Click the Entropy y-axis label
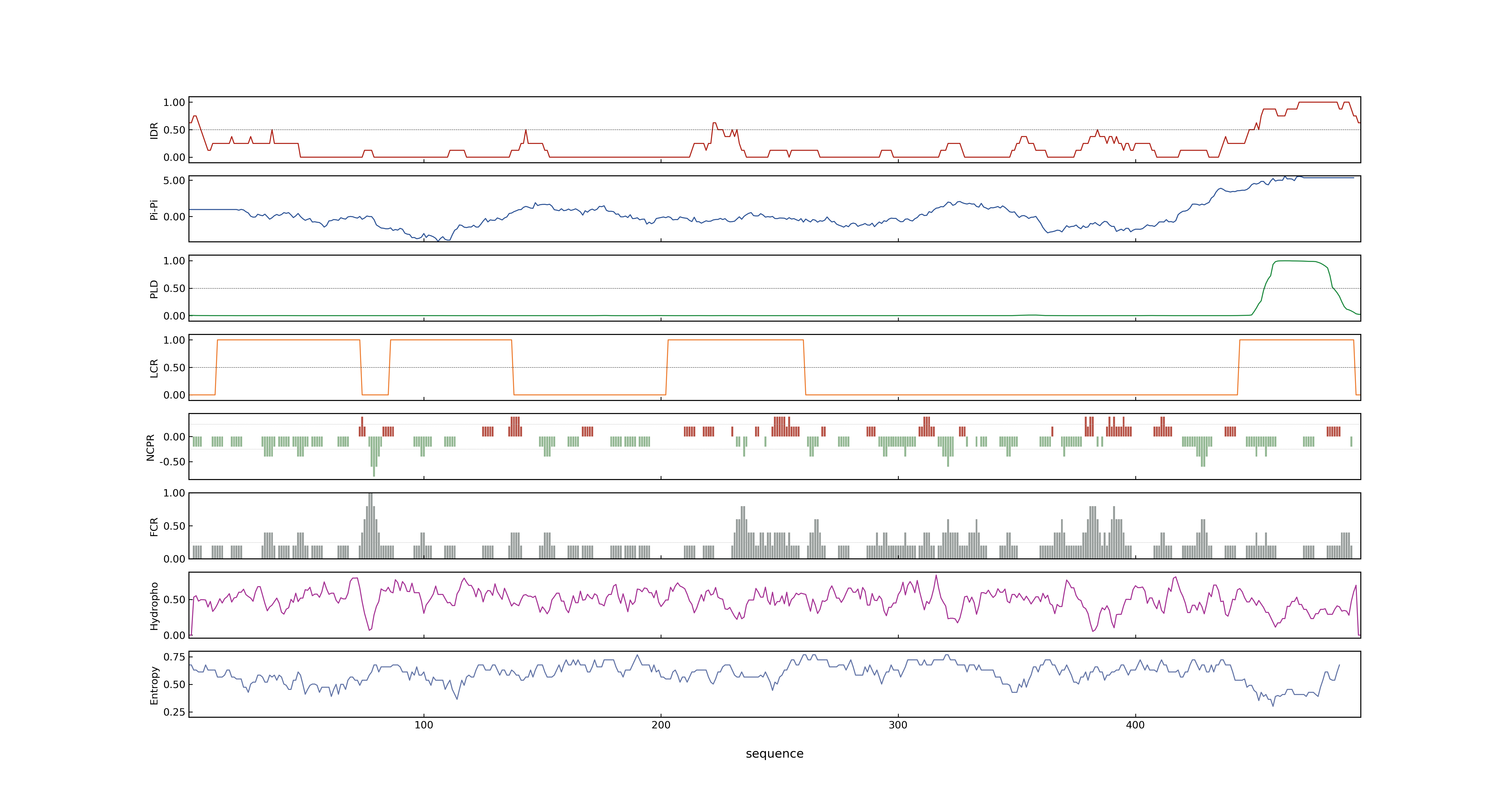This screenshot has width=1512, height=806. point(154,685)
